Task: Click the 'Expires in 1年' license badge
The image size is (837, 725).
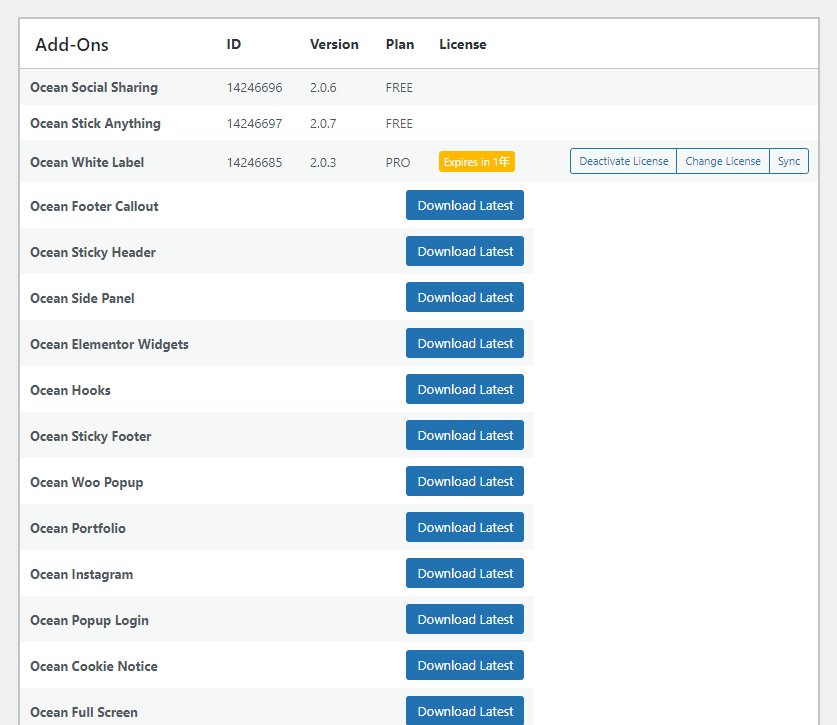Action: [477, 162]
